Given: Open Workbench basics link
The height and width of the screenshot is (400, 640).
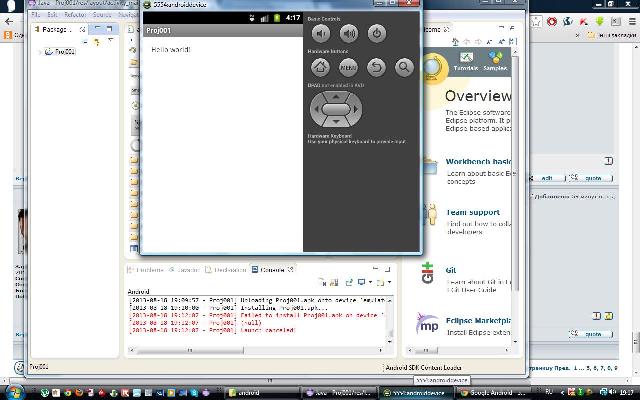Looking at the screenshot, I should click(478, 162).
